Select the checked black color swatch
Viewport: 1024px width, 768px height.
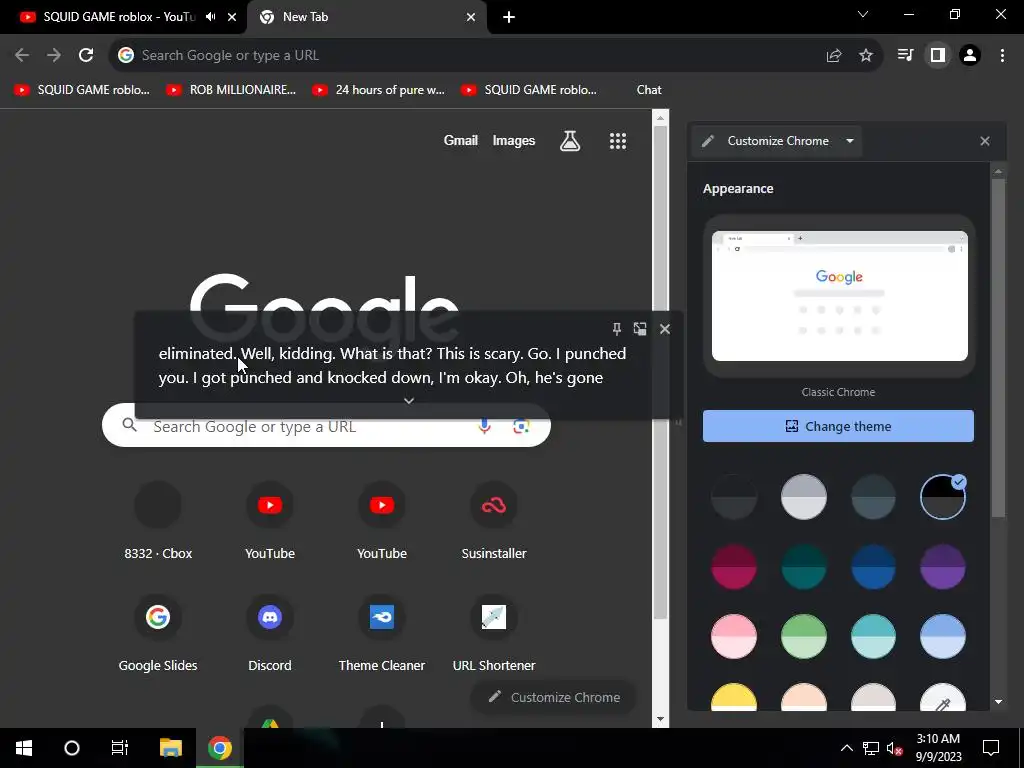coord(942,496)
